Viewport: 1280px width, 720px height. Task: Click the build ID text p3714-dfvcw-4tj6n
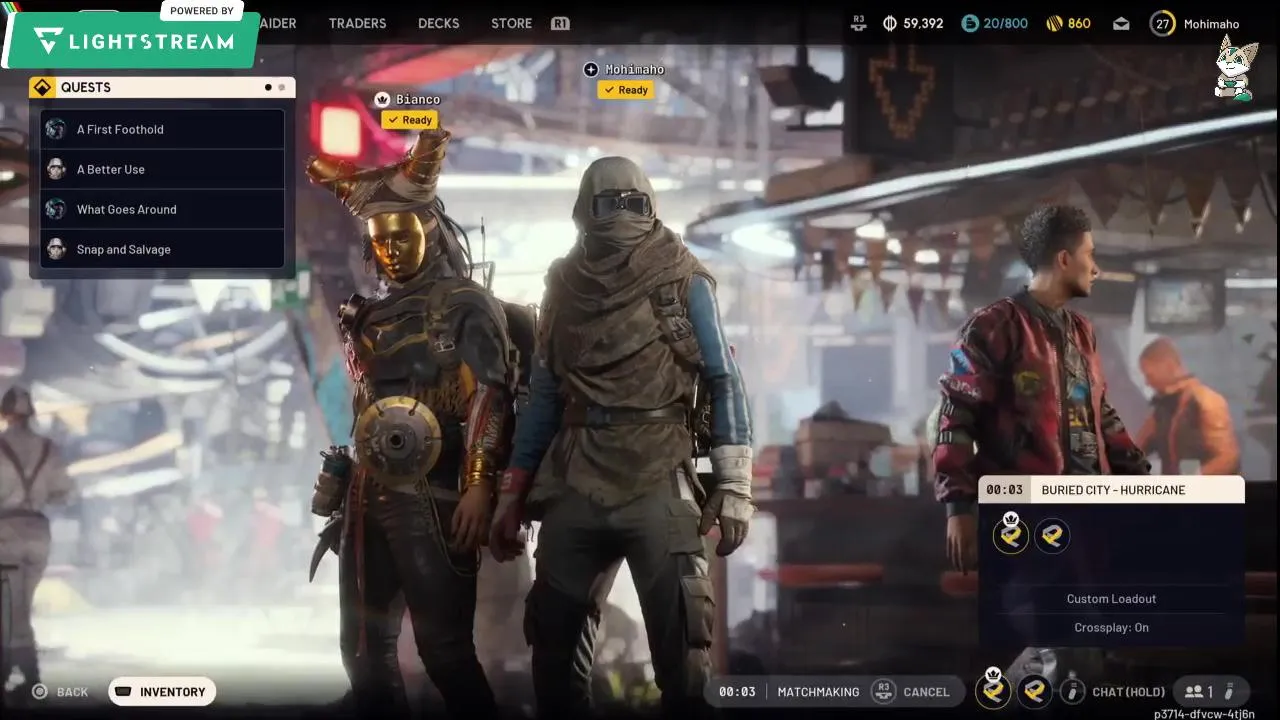1204,714
